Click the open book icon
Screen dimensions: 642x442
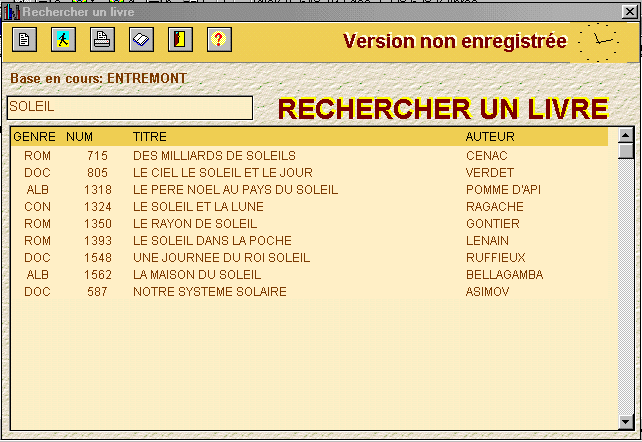(141, 40)
